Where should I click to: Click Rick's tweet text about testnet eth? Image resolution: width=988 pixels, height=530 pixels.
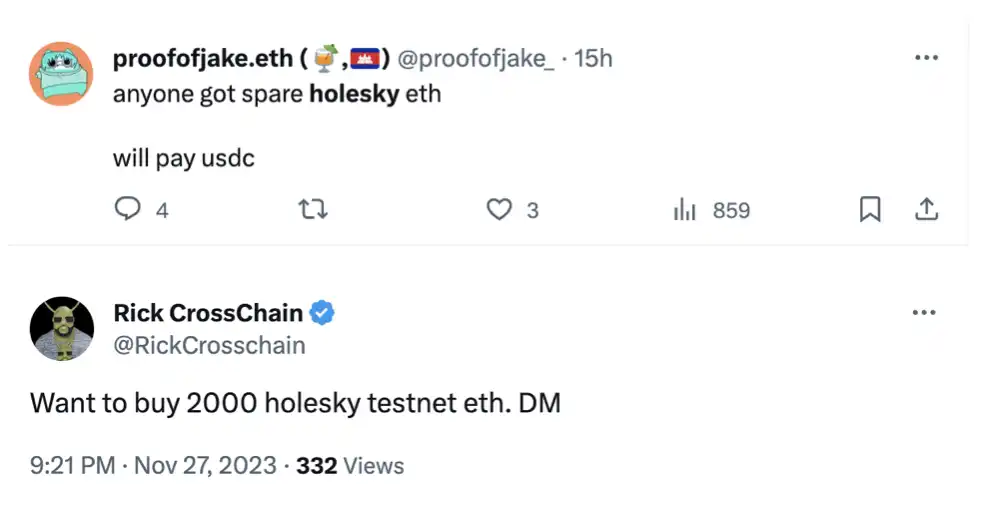click(295, 403)
